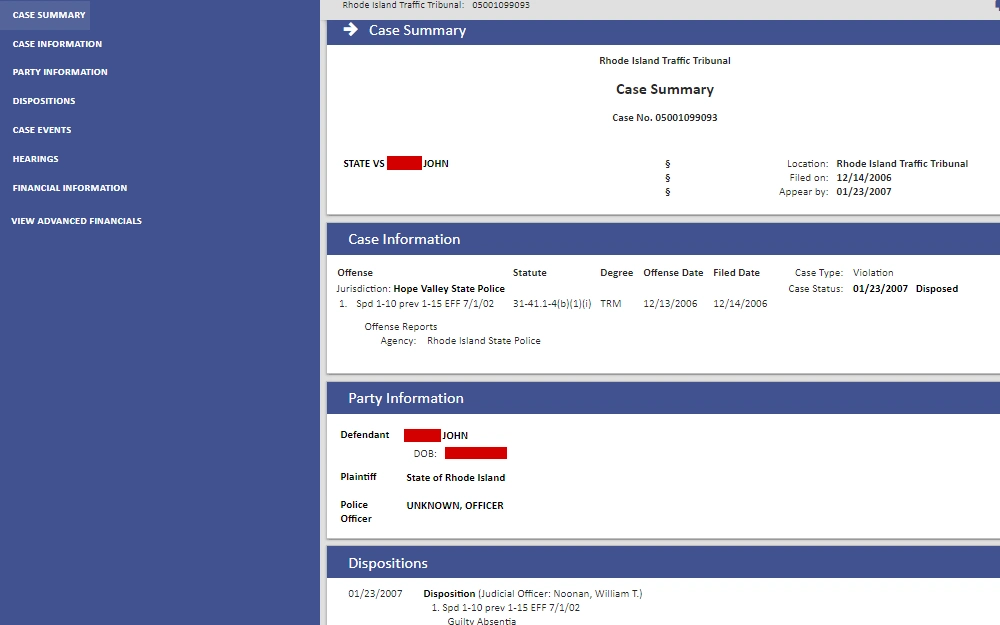
Task: Select Rhode Island State Police agency
Action: (x=483, y=341)
